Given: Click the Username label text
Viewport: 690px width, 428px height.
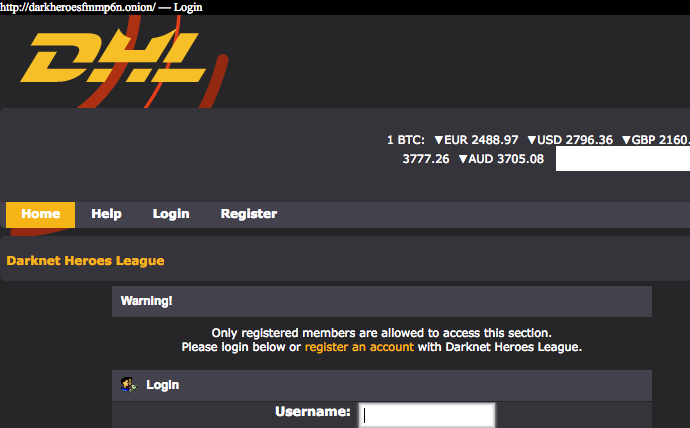Looking at the screenshot, I should click(313, 412).
